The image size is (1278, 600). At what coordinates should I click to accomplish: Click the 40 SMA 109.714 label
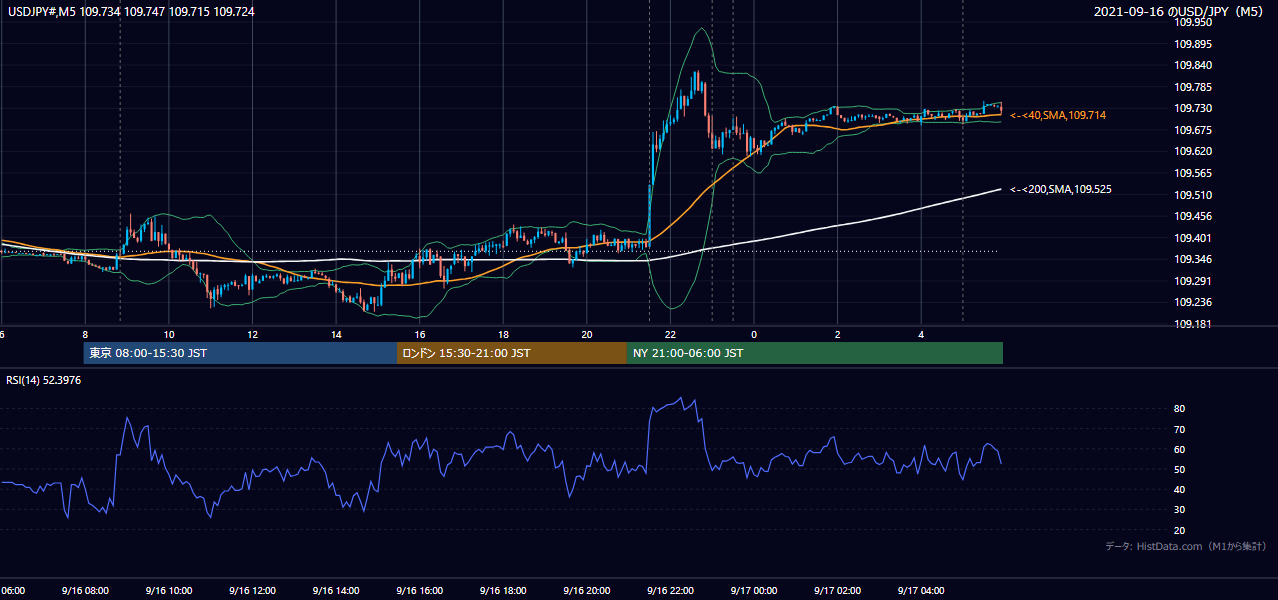coord(1058,116)
